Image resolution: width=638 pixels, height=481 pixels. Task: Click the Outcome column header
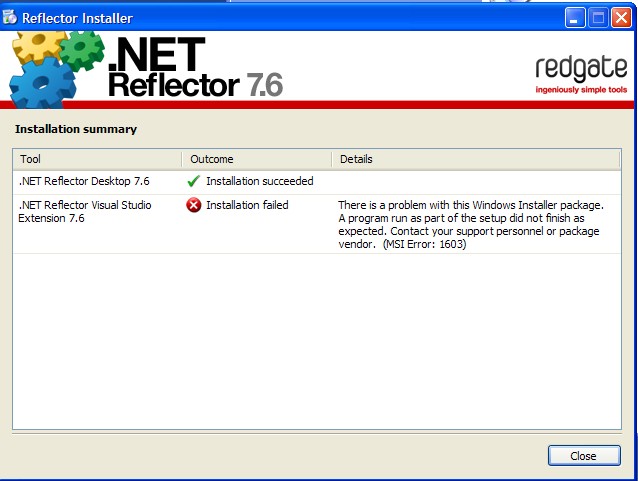point(256,159)
